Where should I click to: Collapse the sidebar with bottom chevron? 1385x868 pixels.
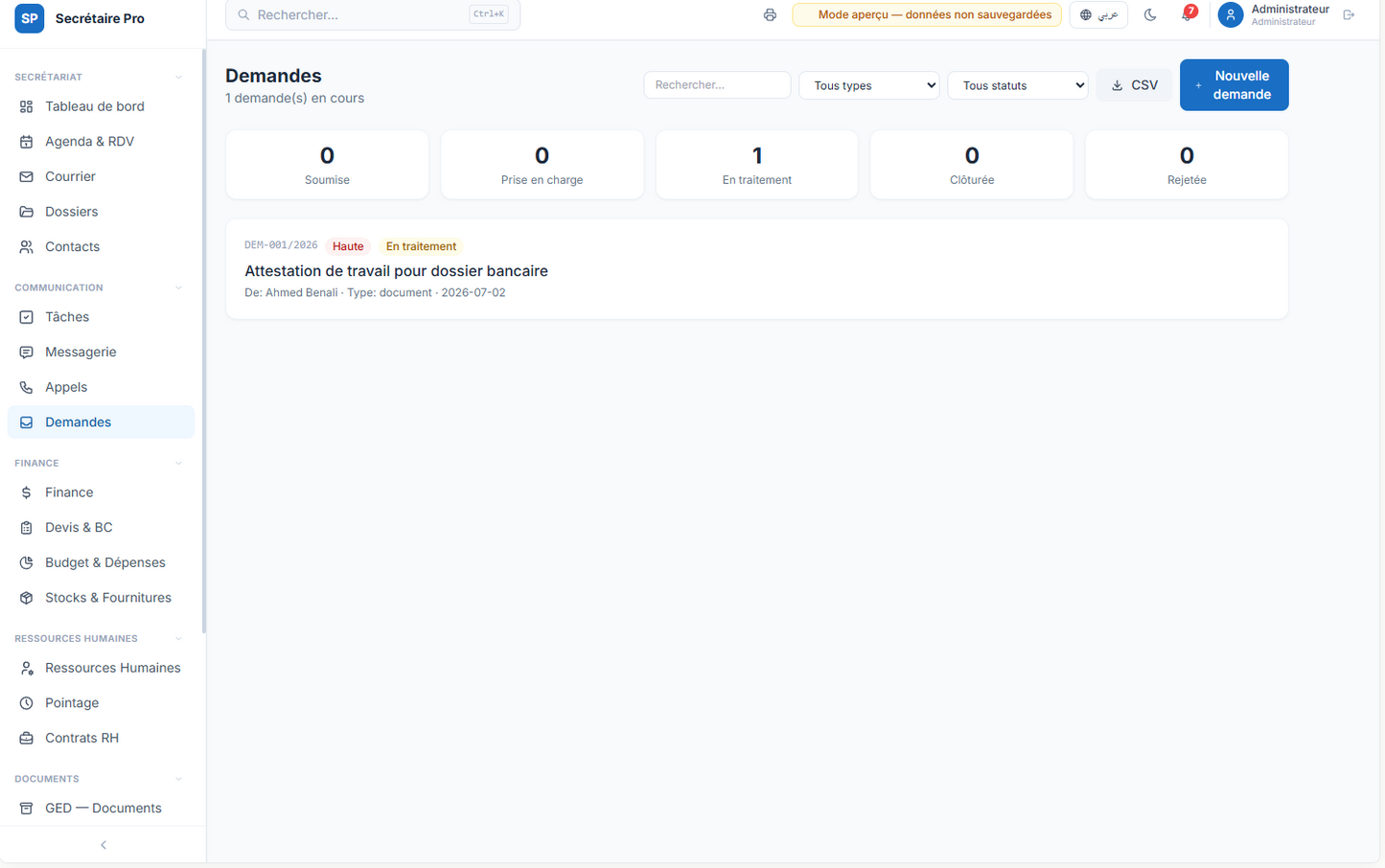coord(104,845)
